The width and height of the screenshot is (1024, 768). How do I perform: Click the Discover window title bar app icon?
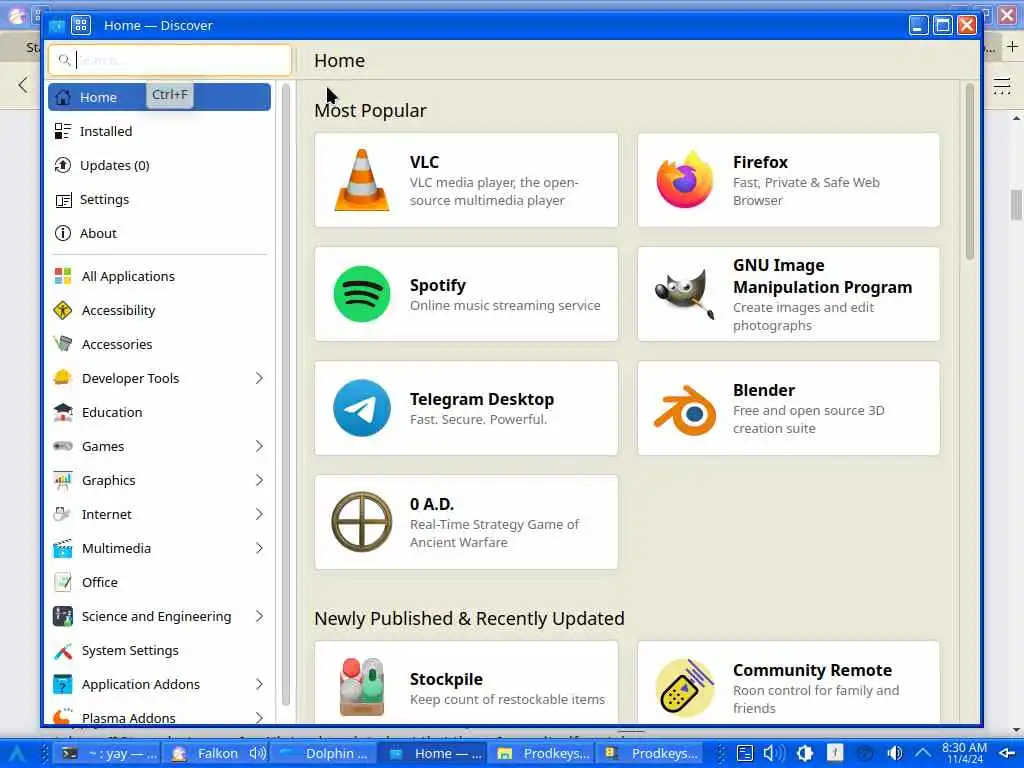pyautogui.click(x=57, y=25)
